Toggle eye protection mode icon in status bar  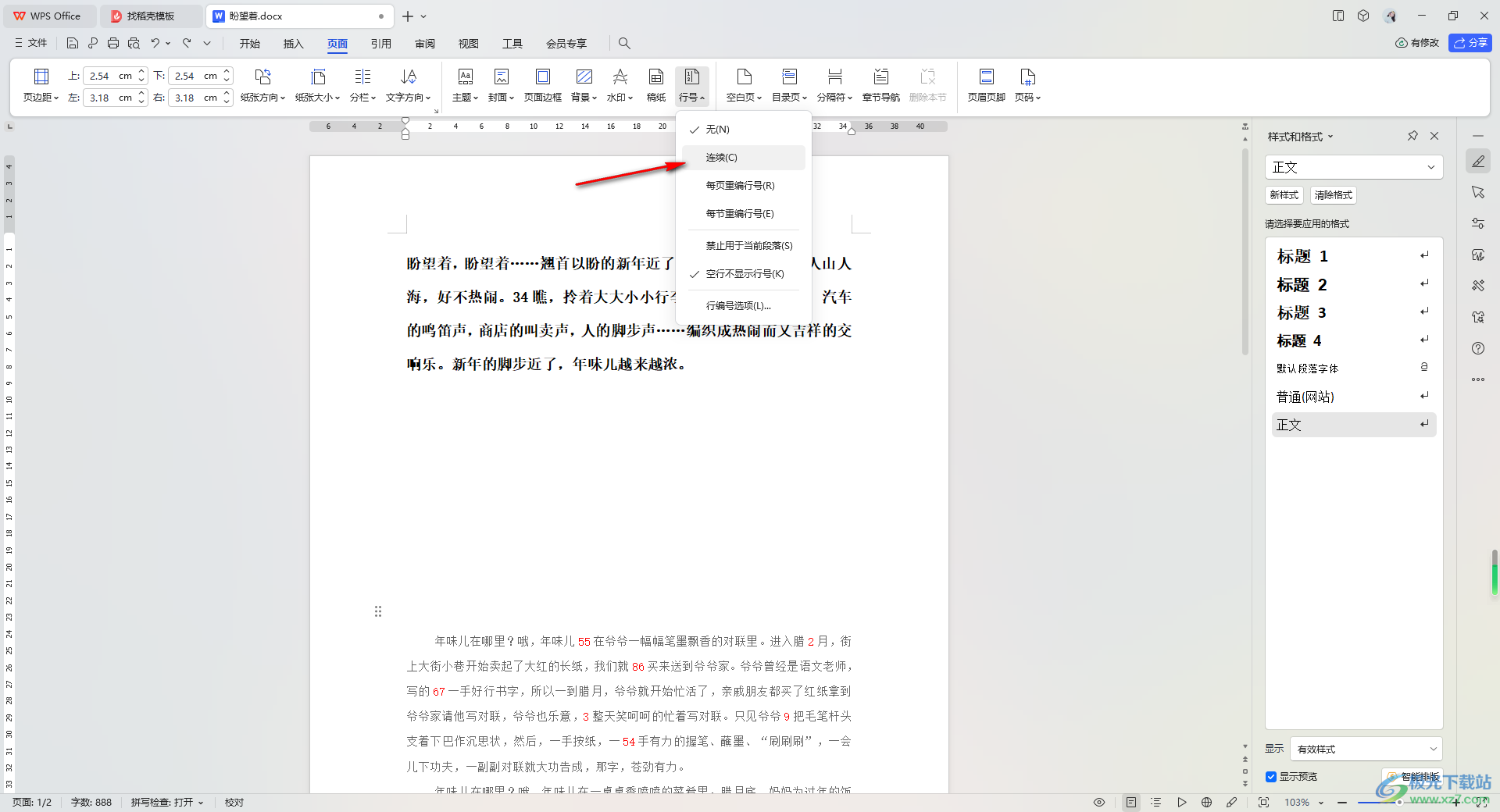[x=1099, y=802]
